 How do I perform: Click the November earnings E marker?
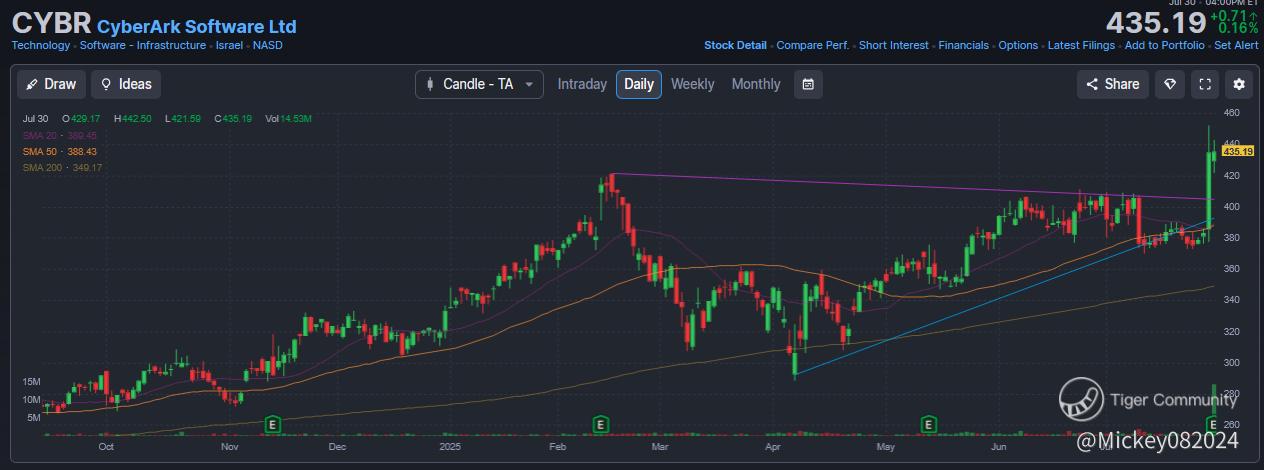pos(271,425)
